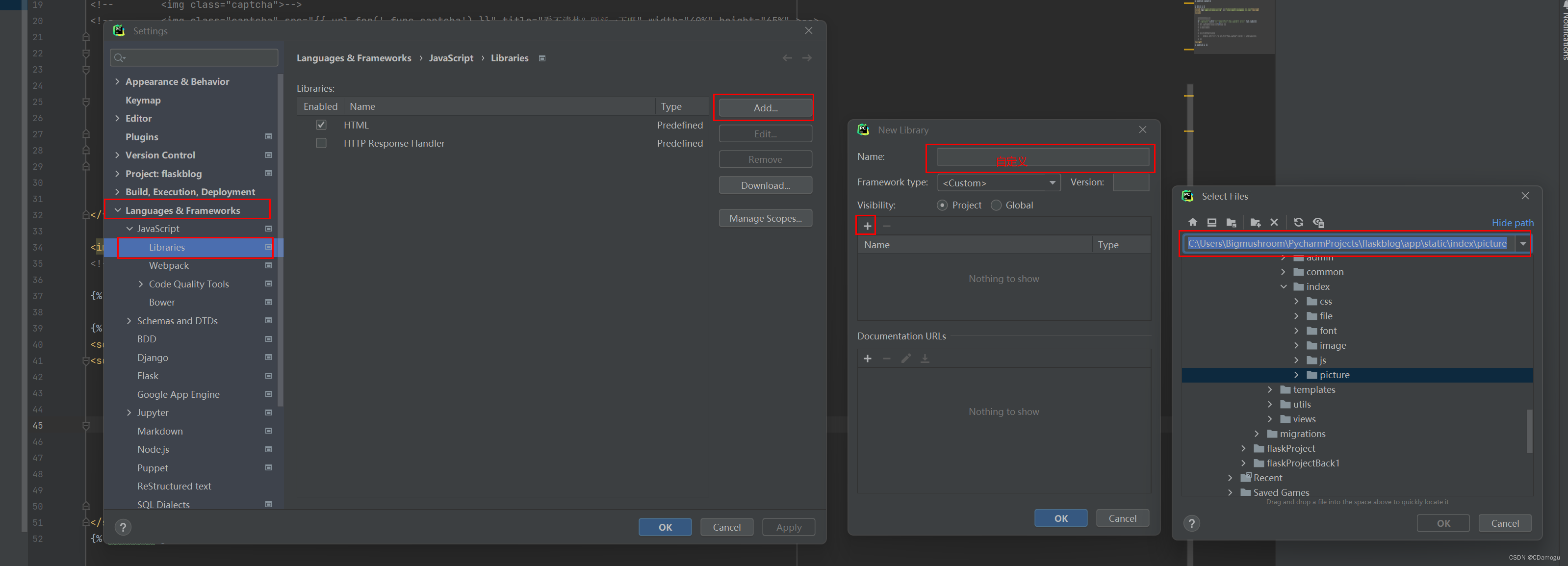Refresh the file tree in Select Files

coord(1298,222)
